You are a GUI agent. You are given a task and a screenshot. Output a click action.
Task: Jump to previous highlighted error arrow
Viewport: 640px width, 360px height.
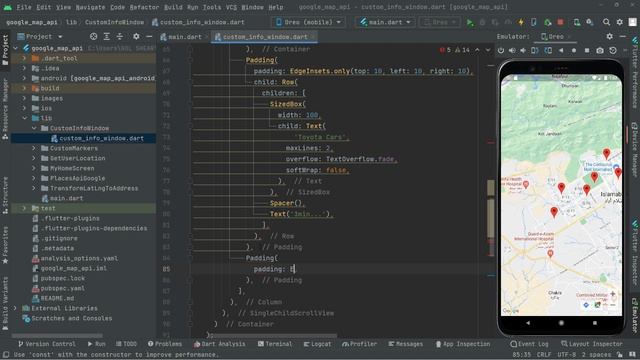pyautogui.click(x=477, y=50)
